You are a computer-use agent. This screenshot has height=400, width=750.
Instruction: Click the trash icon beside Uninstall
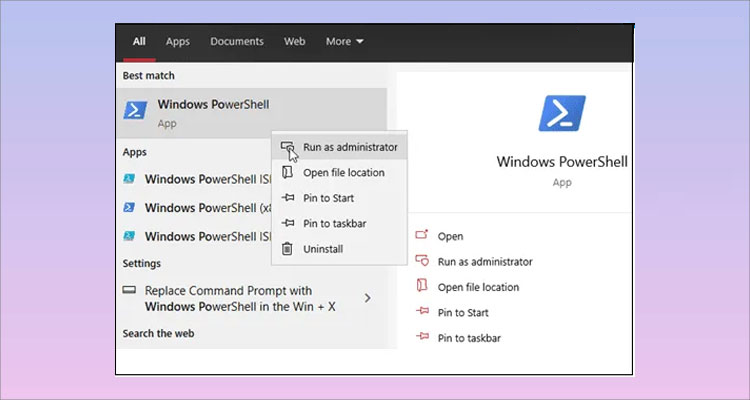(287, 249)
